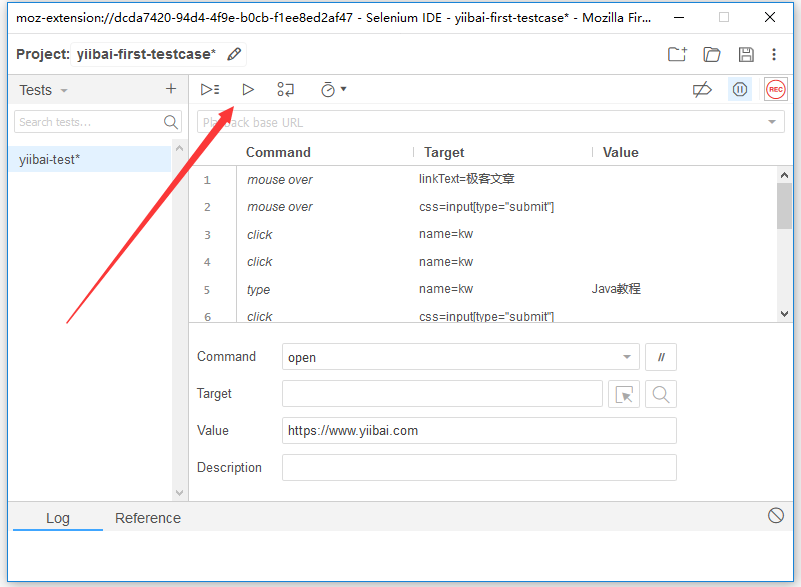This screenshot has height=587, width=801.
Task: Toggle the enable/disable command button
Action: click(x=661, y=357)
